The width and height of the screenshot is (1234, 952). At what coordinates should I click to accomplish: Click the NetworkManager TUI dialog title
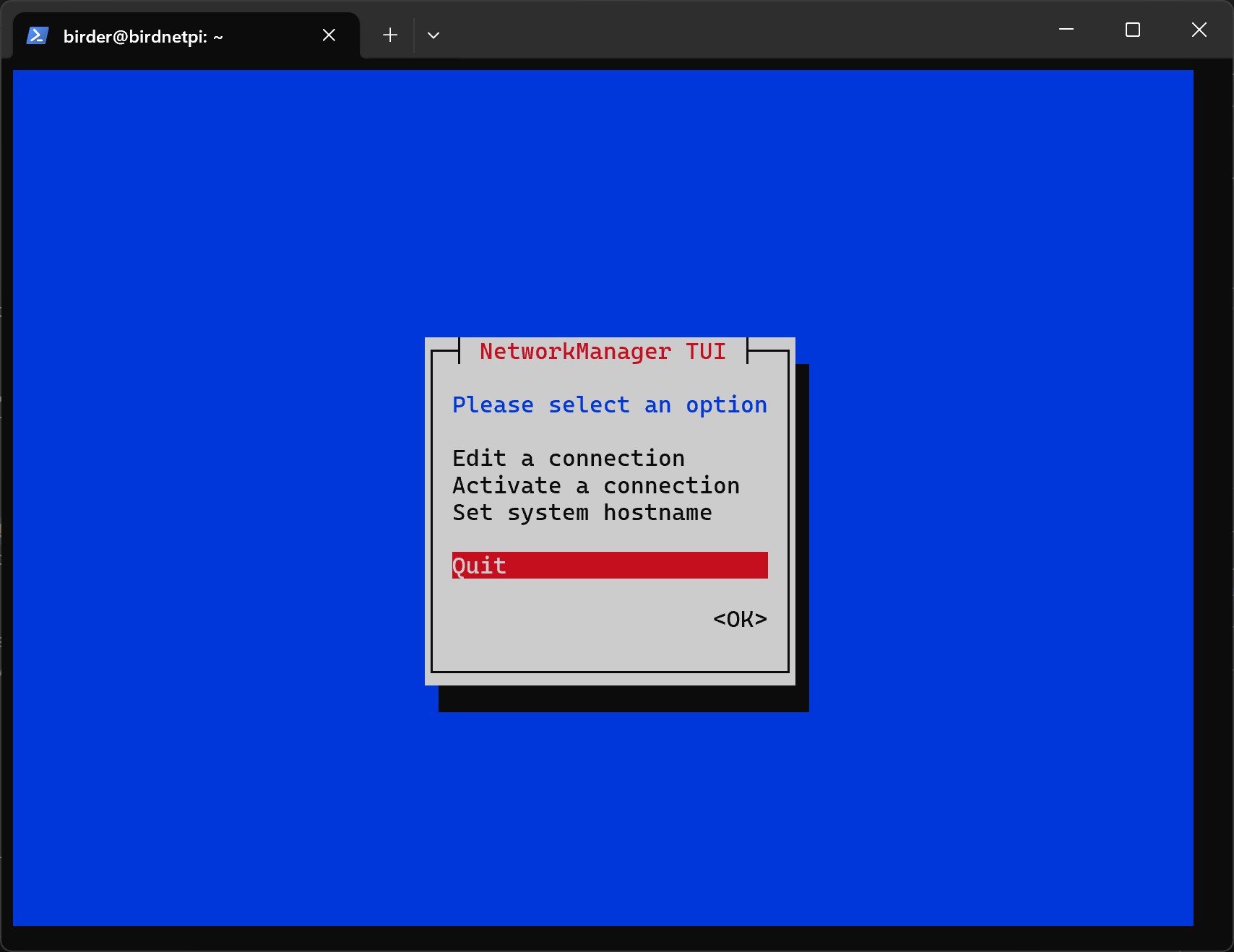click(x=603, y=351)
